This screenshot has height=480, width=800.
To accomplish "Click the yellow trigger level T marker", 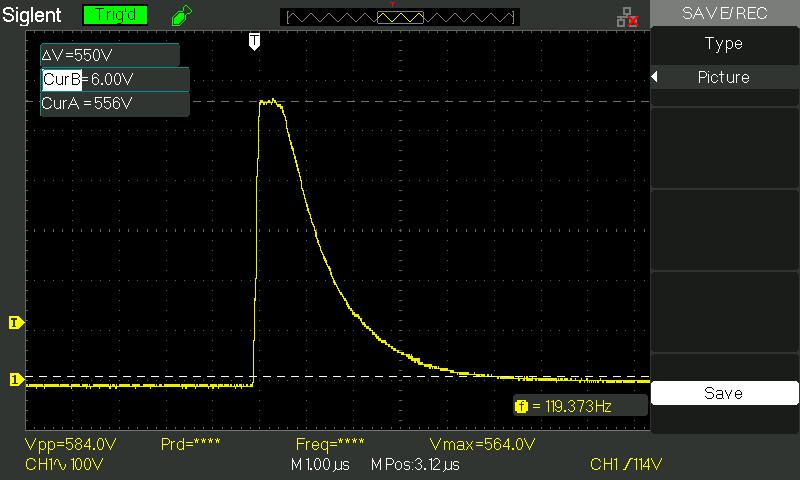I will (x=16, y=322).
